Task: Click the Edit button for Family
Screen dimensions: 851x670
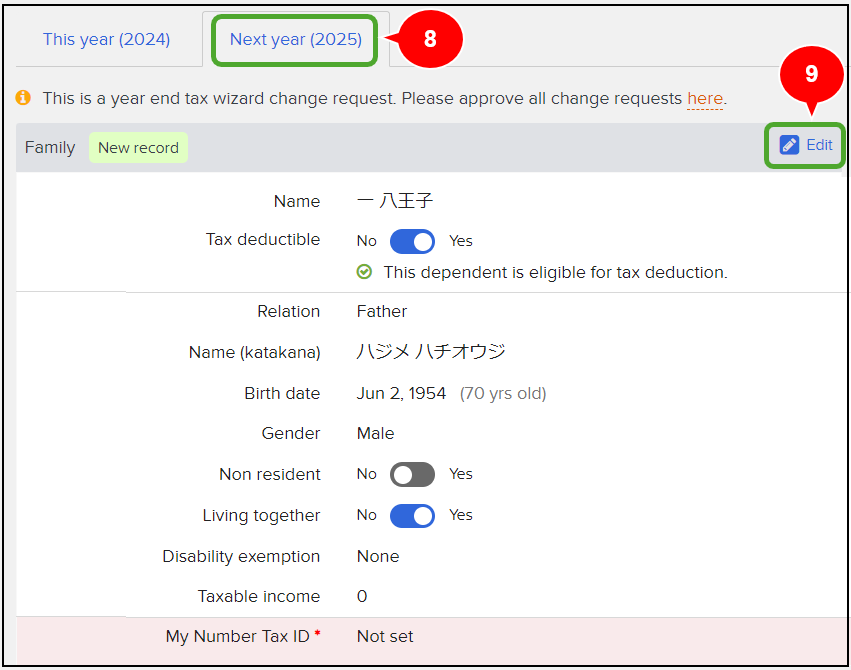Action: tap(805, 145)
